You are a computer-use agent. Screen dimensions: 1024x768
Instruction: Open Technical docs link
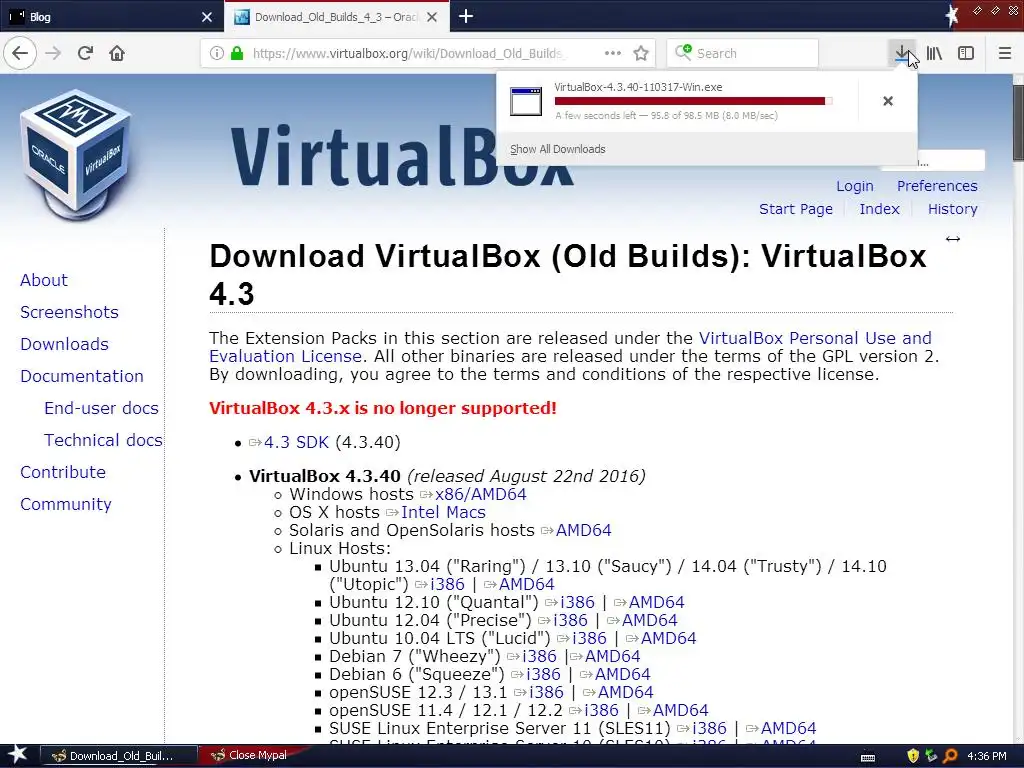pyautogui.click(x=103, y=440)
